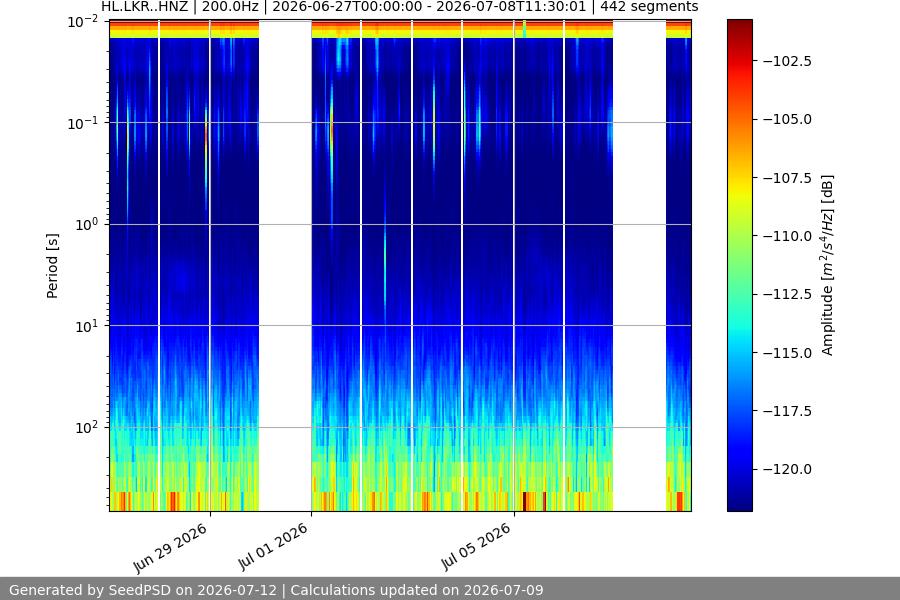
Task: Click the '−120.0' colorbar tick value
Action: 787,470
